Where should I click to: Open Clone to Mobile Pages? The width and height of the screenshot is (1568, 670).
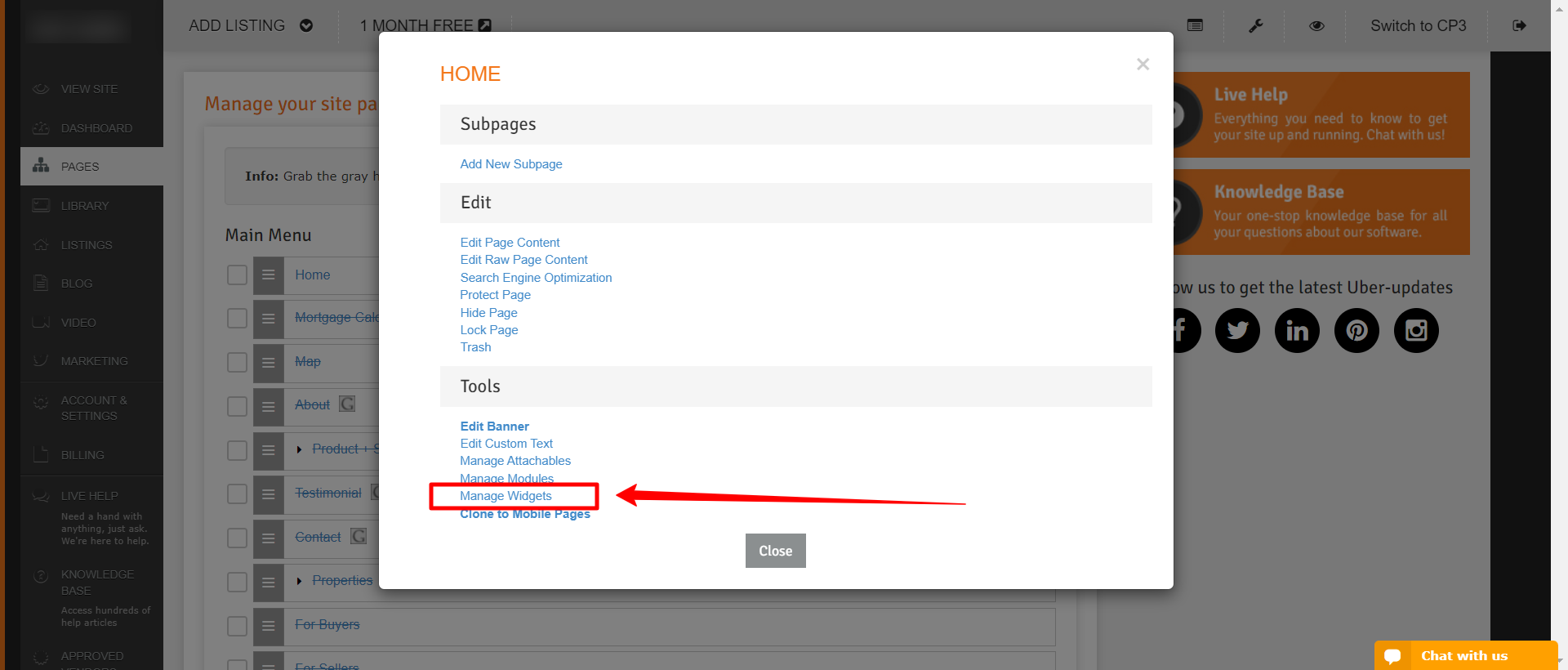point(525,514)
